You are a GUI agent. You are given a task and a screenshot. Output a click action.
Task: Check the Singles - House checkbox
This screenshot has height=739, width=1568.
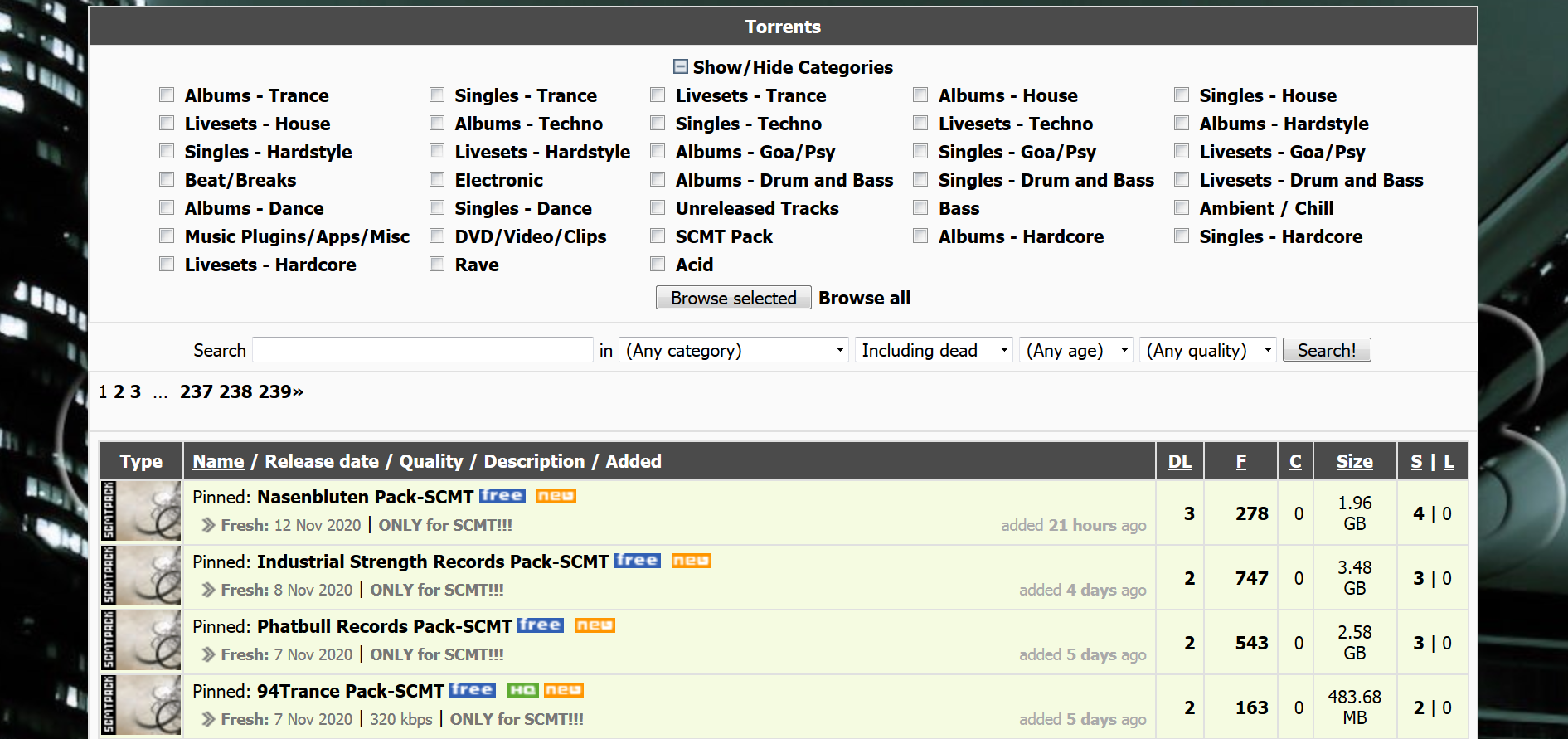[1182, 95]
